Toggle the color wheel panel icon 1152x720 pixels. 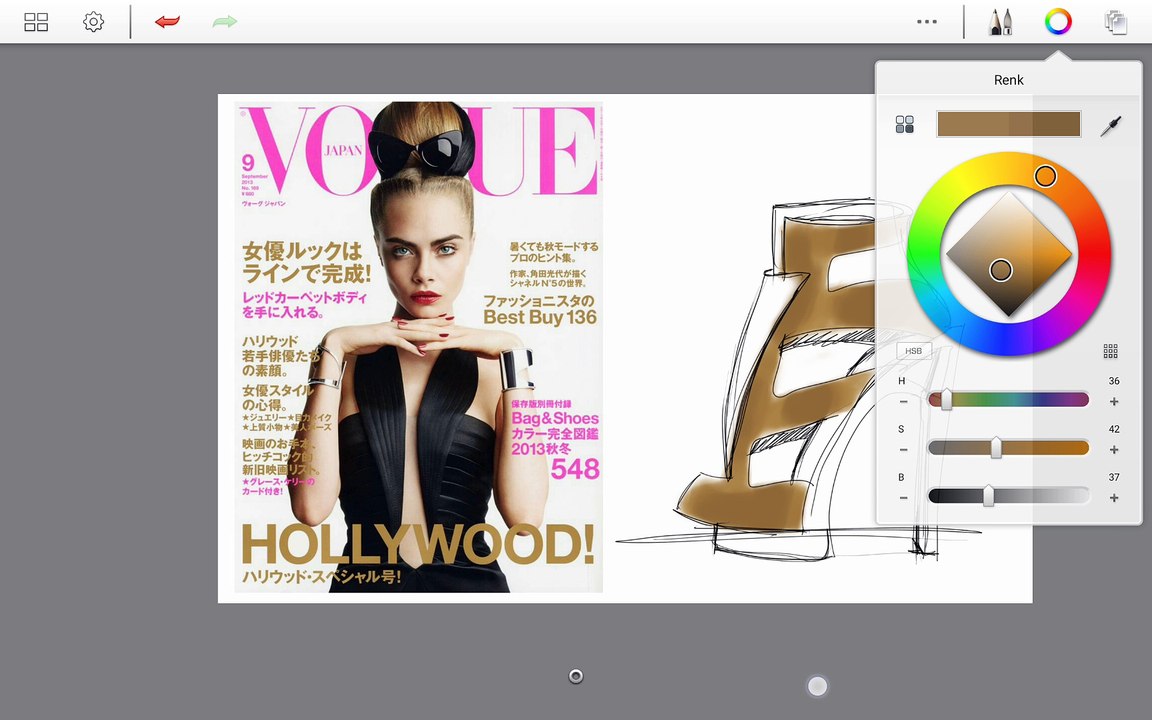point(1058,22)
